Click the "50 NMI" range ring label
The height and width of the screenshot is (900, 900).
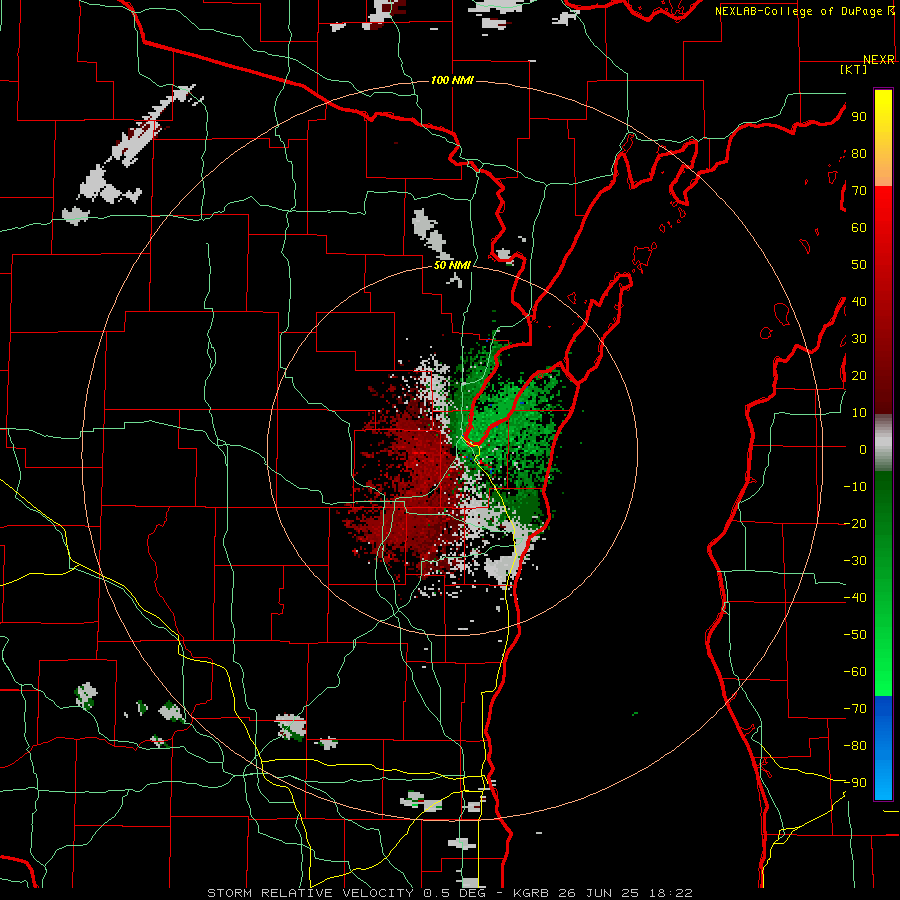coord(452,265)
